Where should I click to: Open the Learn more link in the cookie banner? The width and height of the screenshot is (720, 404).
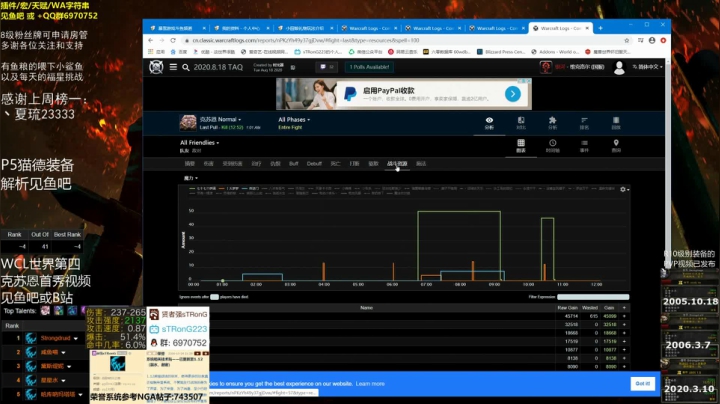pyautogui.click(x=370, y=384)
